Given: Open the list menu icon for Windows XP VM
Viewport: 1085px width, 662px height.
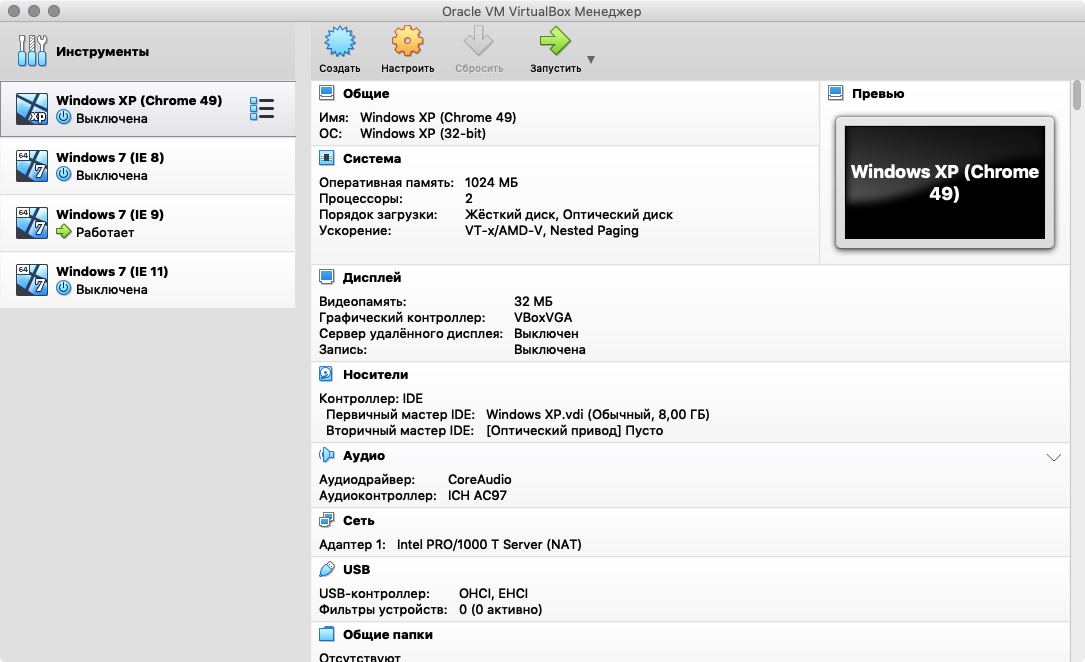Looking at the screenshot, I should pyautogui.click(x=262, y=109).
